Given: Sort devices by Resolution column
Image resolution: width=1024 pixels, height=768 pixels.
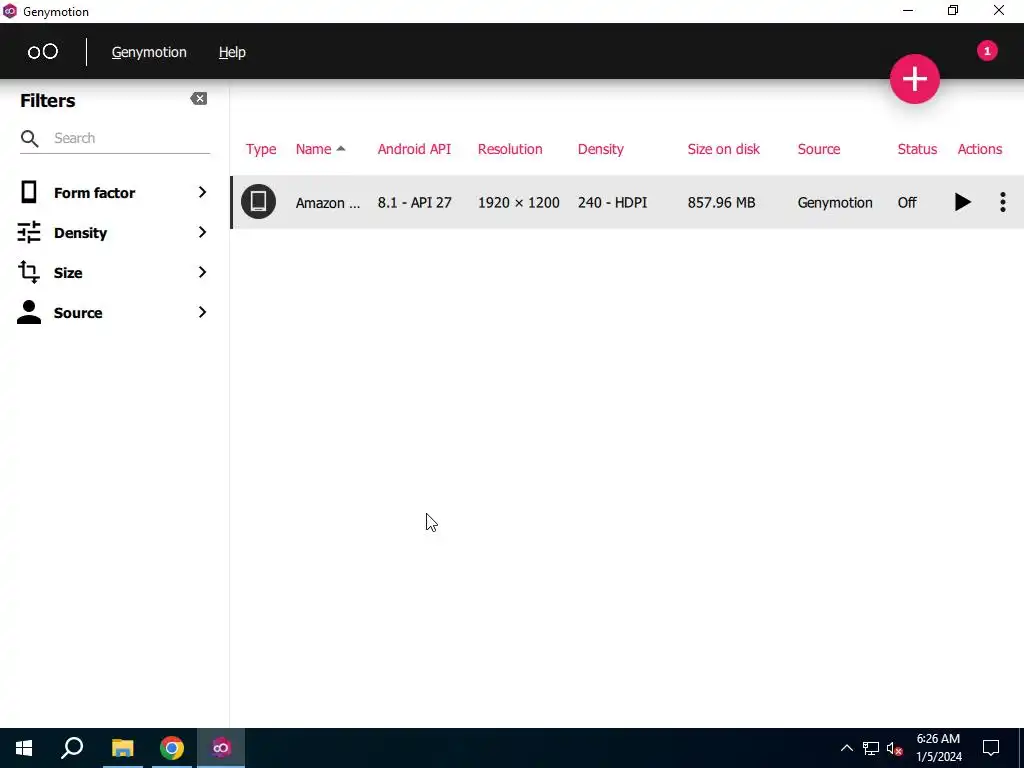Looking at the screenshot, I should (x=510, y=149).
